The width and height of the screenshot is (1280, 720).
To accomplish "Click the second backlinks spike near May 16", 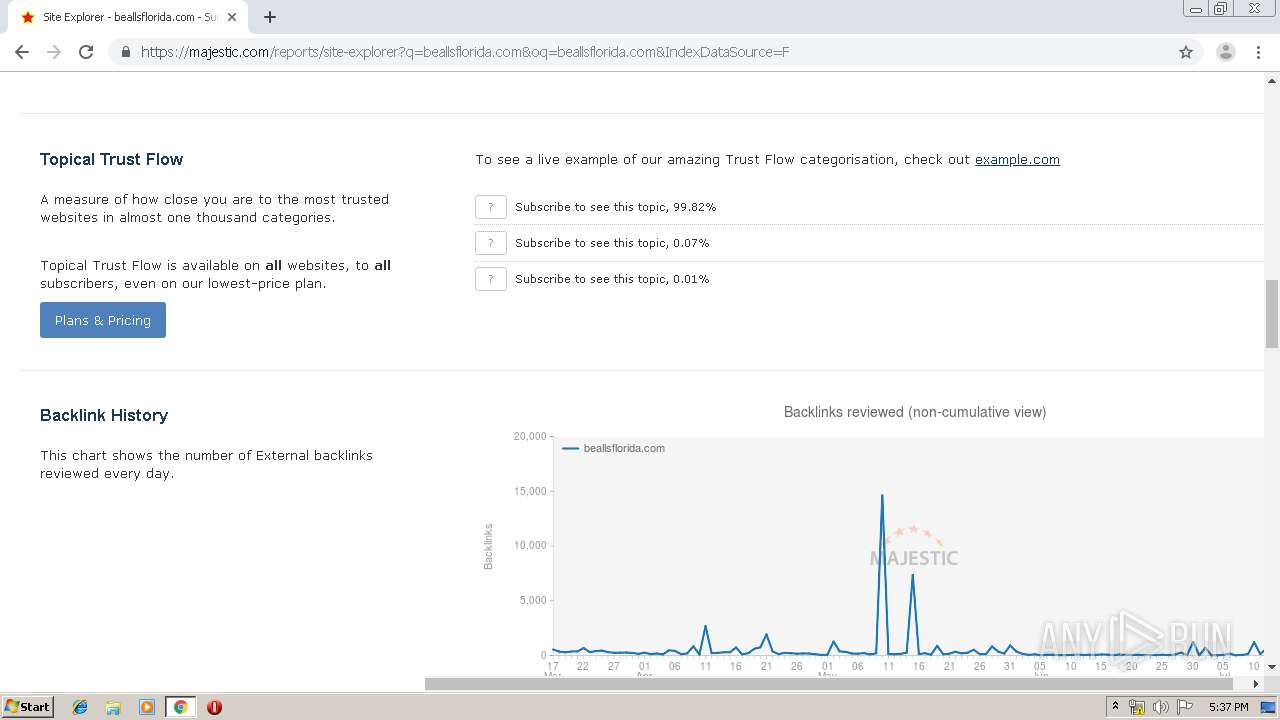I will click(x=912, y=575).
